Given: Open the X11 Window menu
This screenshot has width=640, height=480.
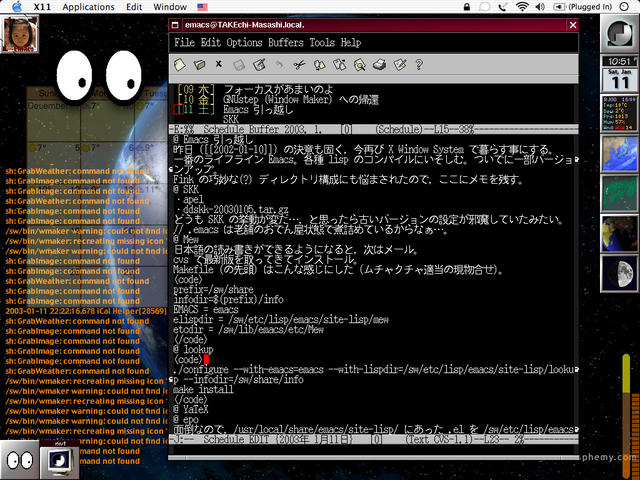Looking at the screenshot, I should pyautogui.click(x=170, y=7).
